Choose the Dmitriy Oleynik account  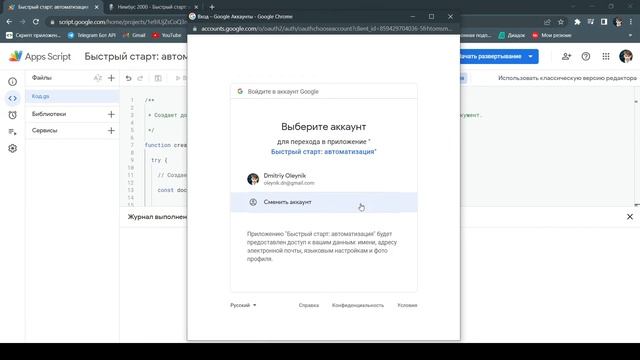[324, 179]
